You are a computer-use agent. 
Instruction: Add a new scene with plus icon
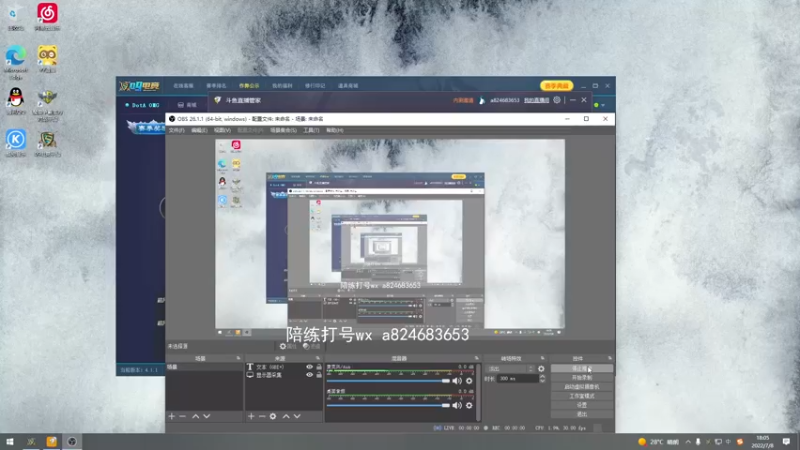tap(171, 416)
